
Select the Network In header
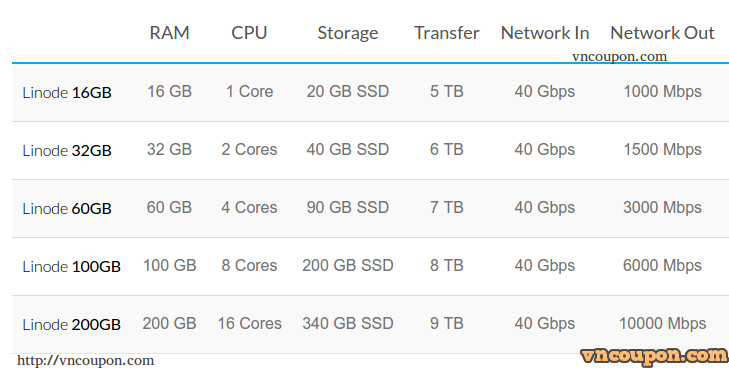pos(545,33)
